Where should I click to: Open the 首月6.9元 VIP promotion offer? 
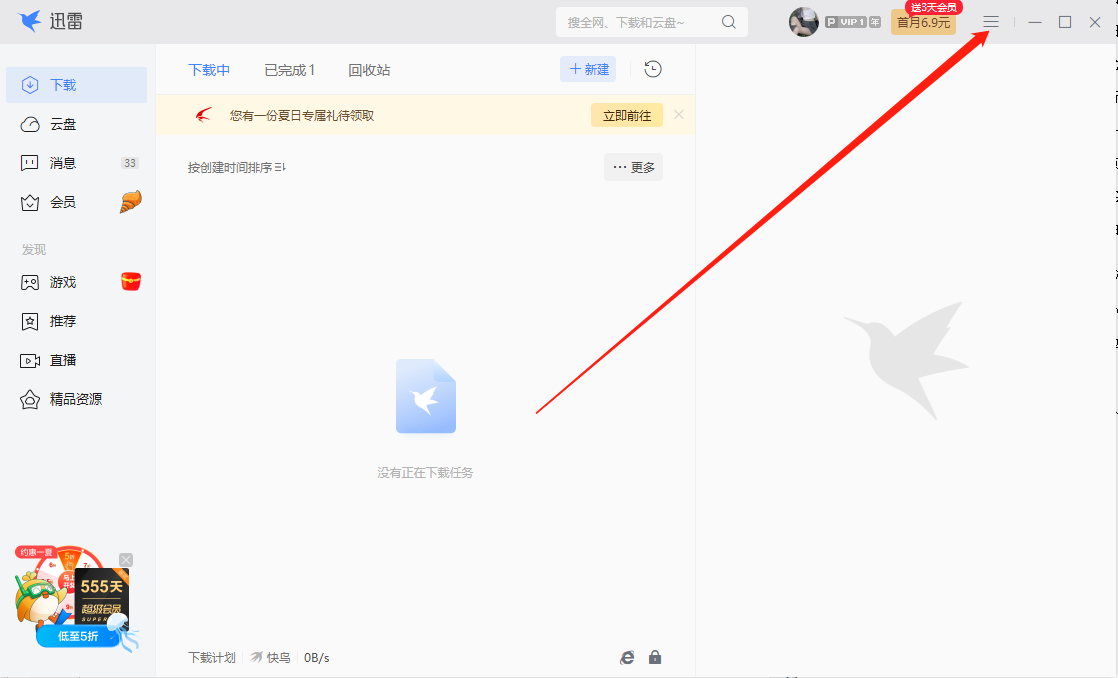click(x=922, y=22)
